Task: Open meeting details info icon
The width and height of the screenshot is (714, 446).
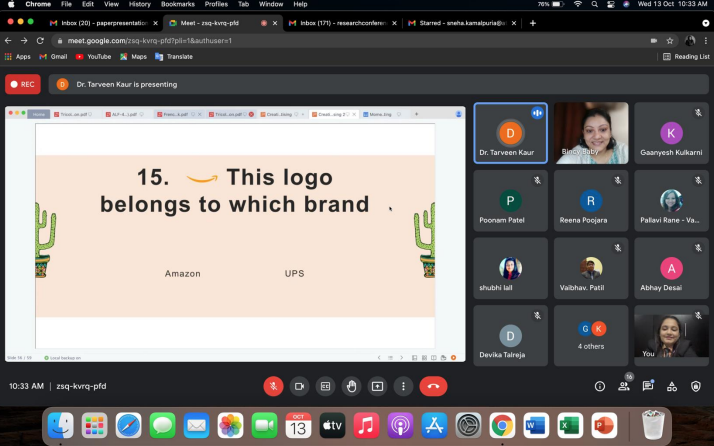Action: coord(600,386)
